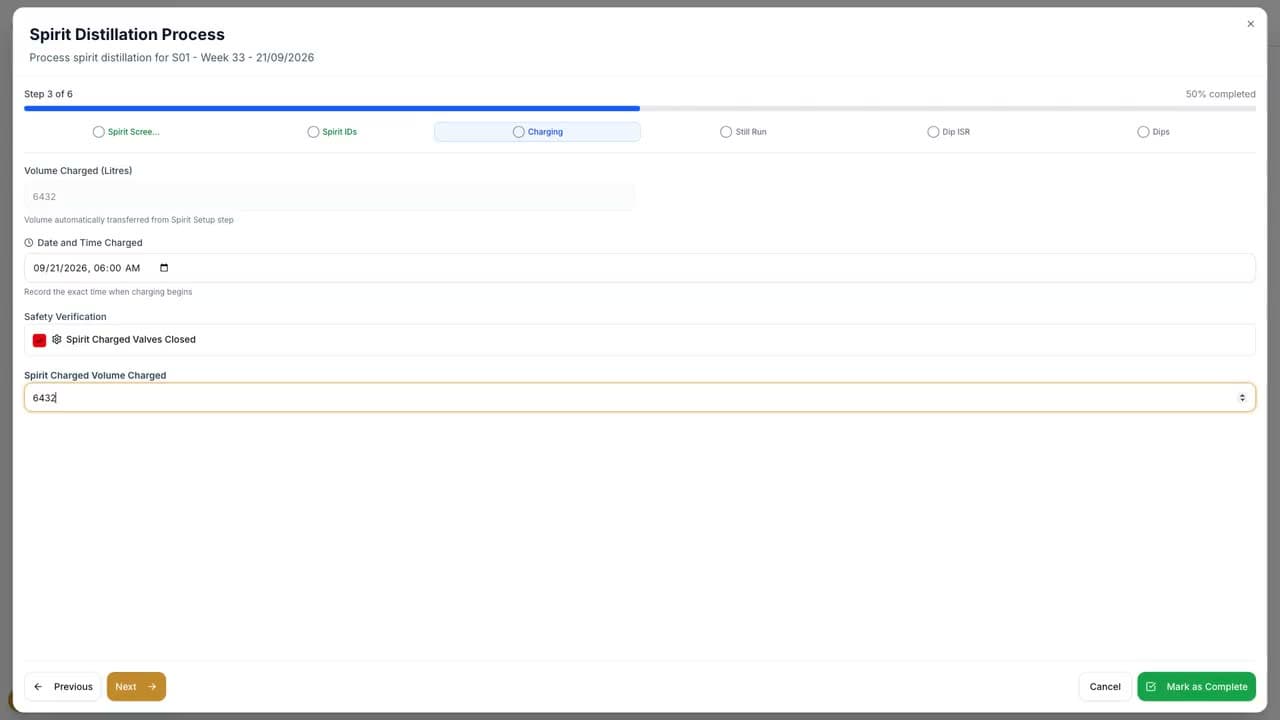Click the green Mark as Complete button
1280x720 pixels.
pos(1196,687)
